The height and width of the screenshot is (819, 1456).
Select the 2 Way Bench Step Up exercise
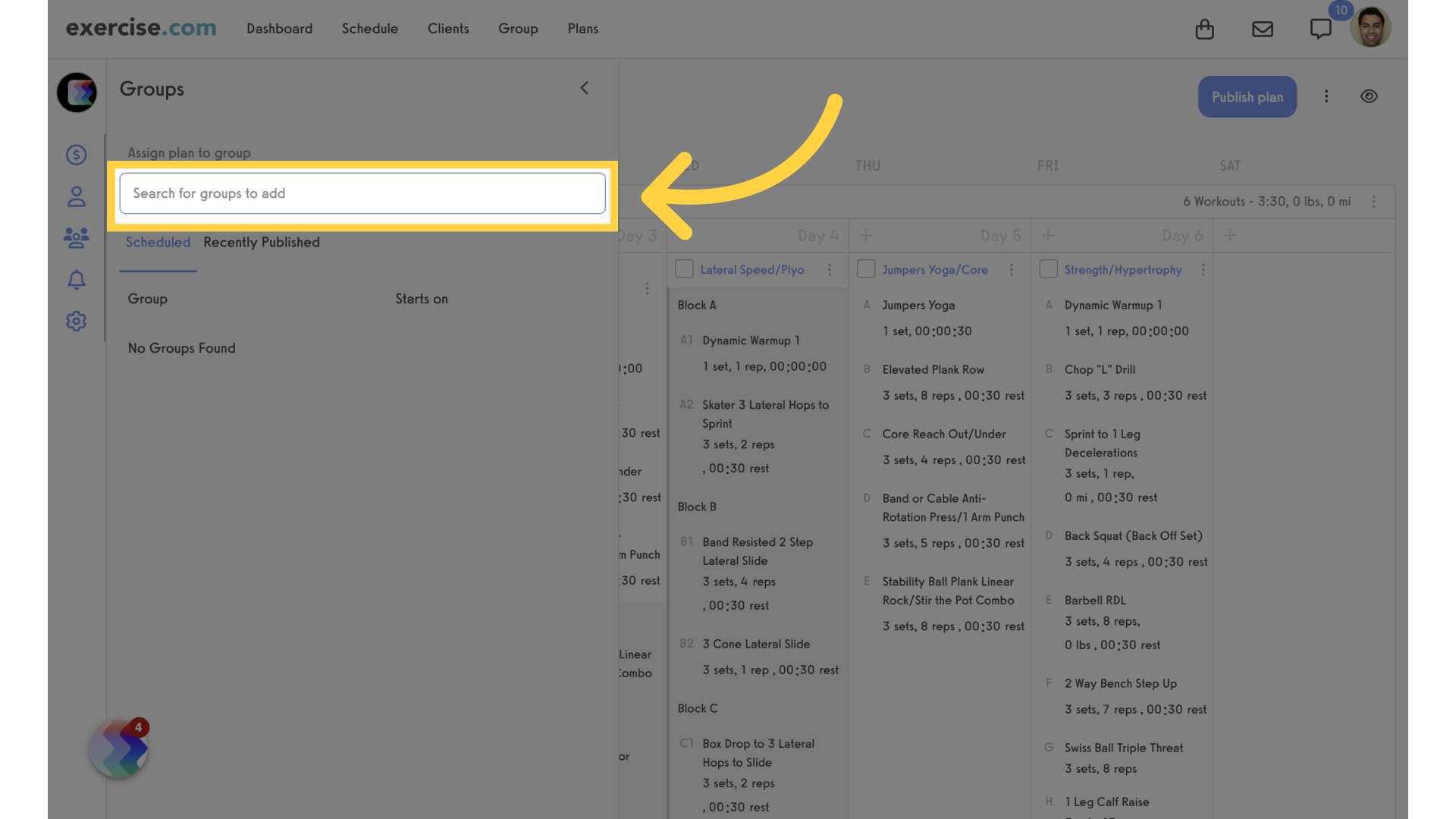pyautogui.click(x=1120, y=683)
